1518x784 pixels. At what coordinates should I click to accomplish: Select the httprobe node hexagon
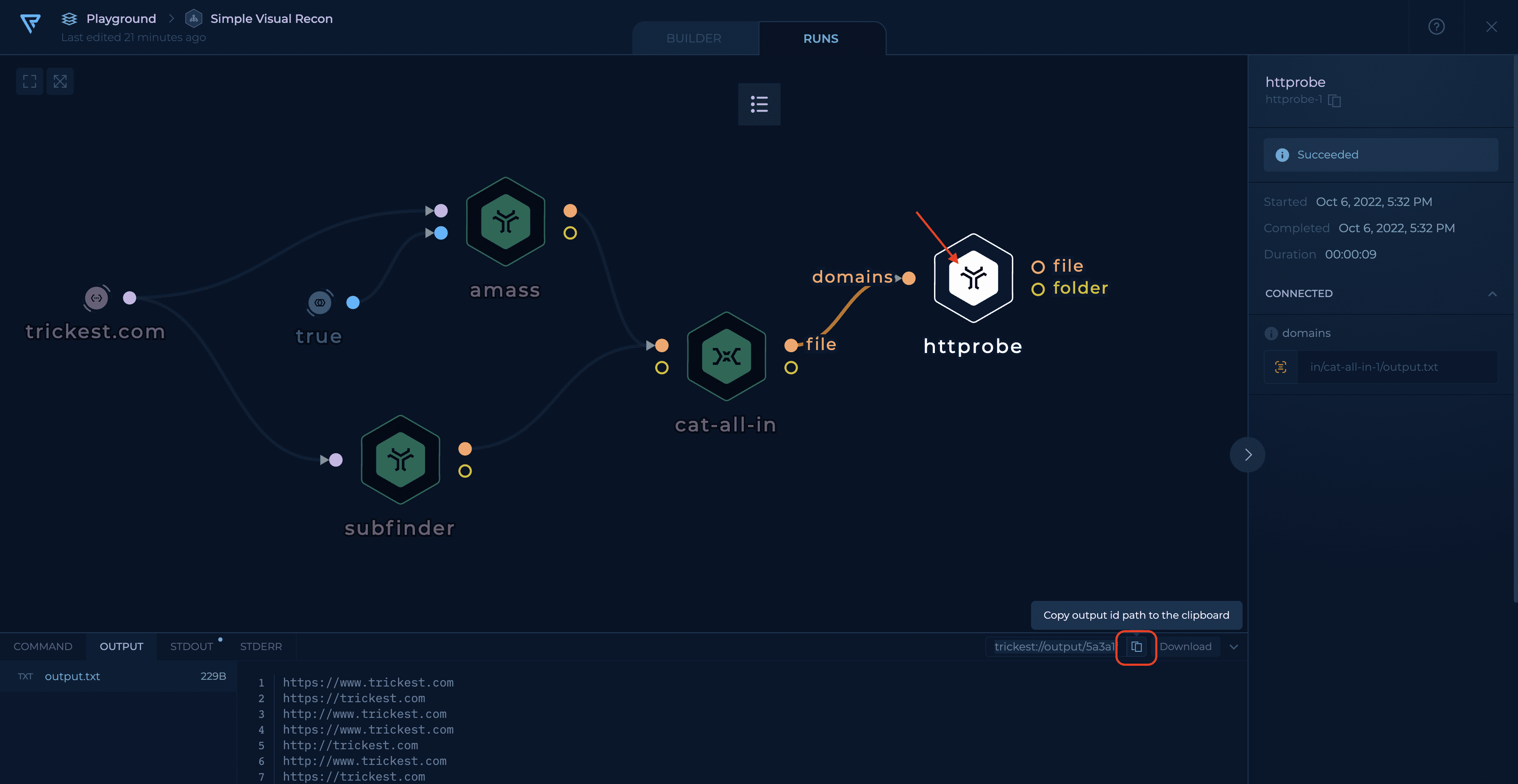coord(973,278)
